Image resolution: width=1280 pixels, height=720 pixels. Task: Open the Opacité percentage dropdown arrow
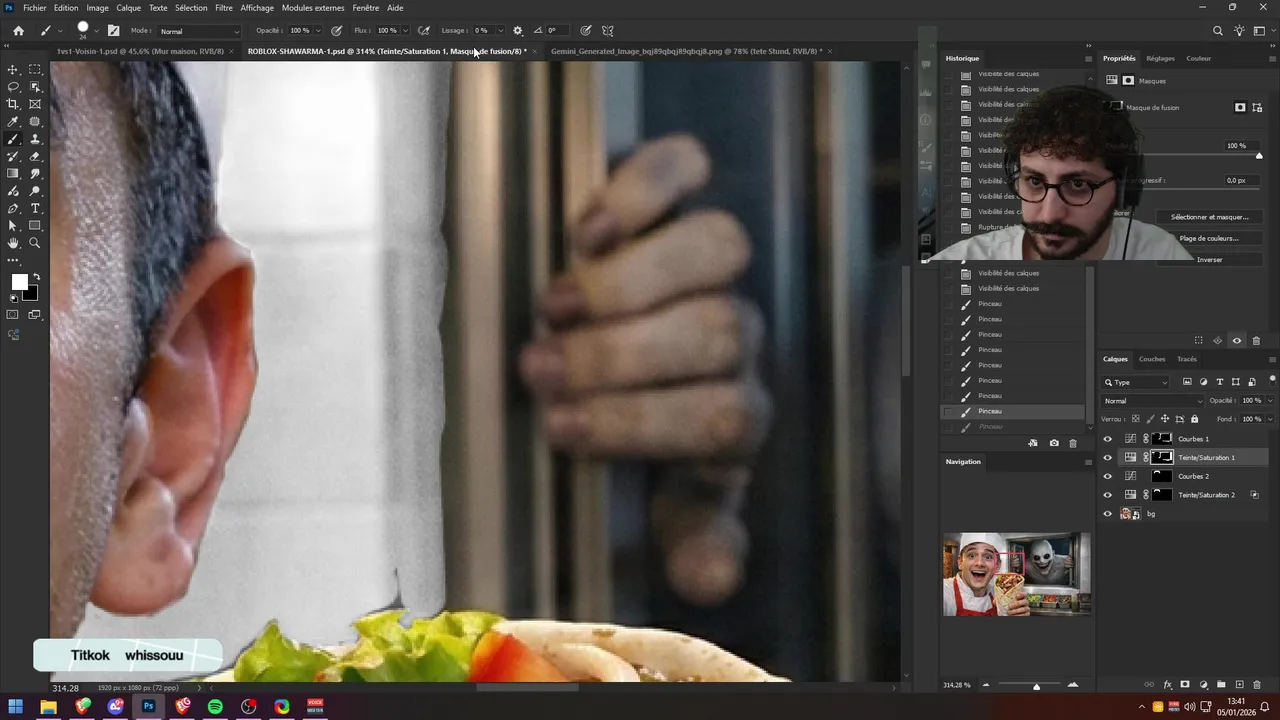coord(318,31)
